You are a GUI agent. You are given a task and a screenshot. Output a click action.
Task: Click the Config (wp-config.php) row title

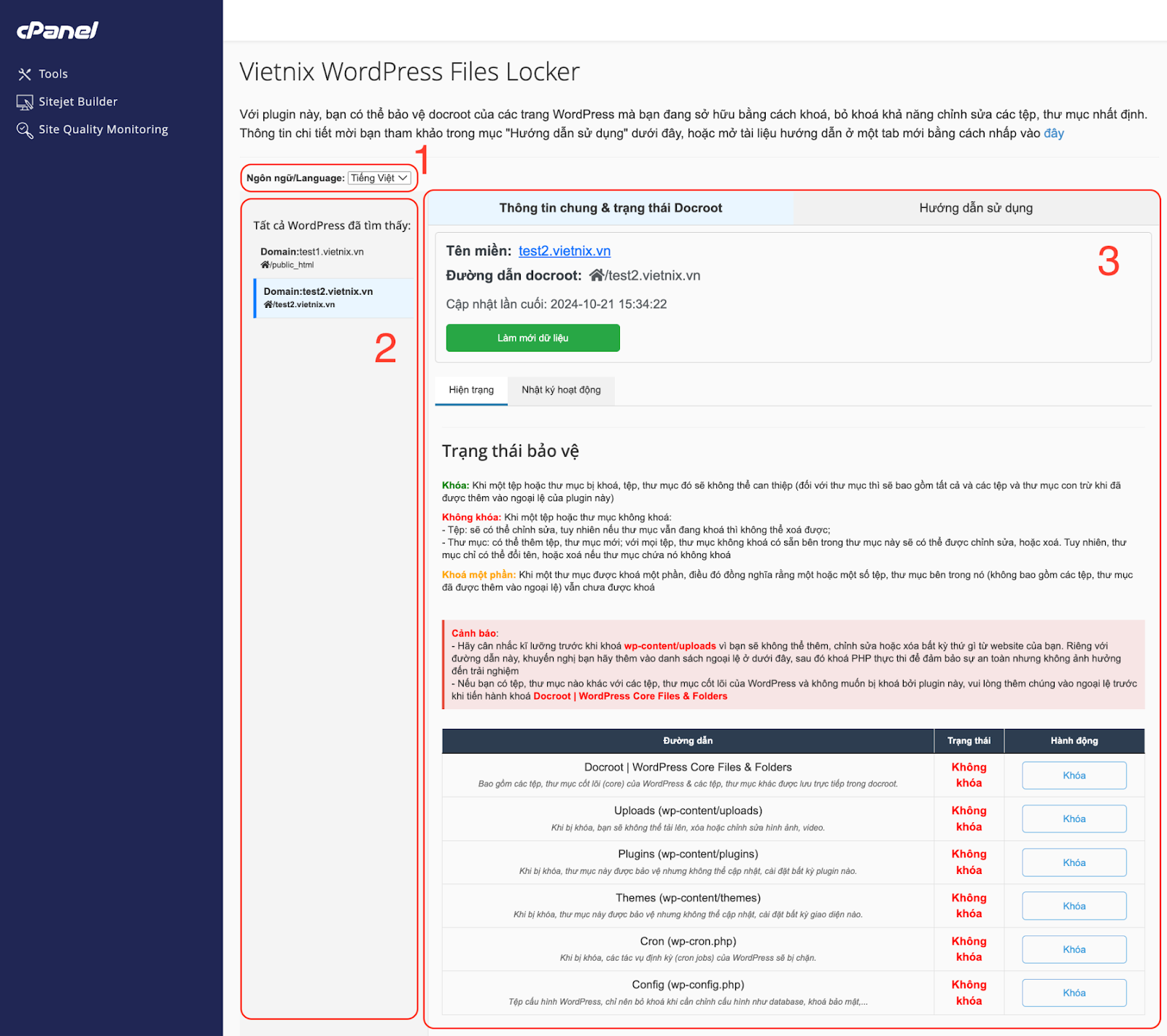pos(688,984)
